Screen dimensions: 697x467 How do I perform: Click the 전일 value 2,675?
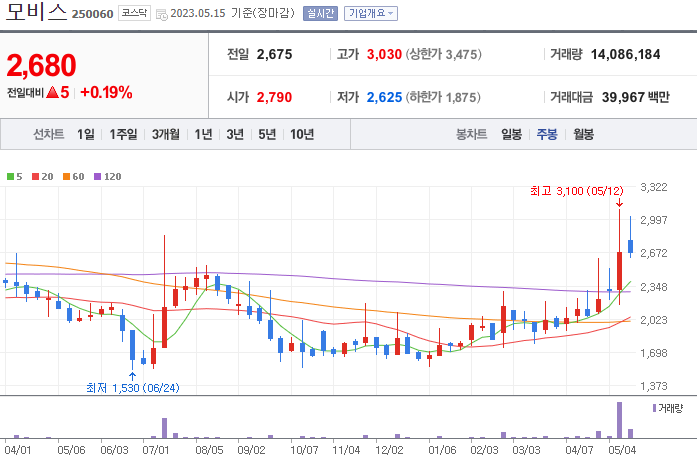pyautogui.click(x=274, y=54)
